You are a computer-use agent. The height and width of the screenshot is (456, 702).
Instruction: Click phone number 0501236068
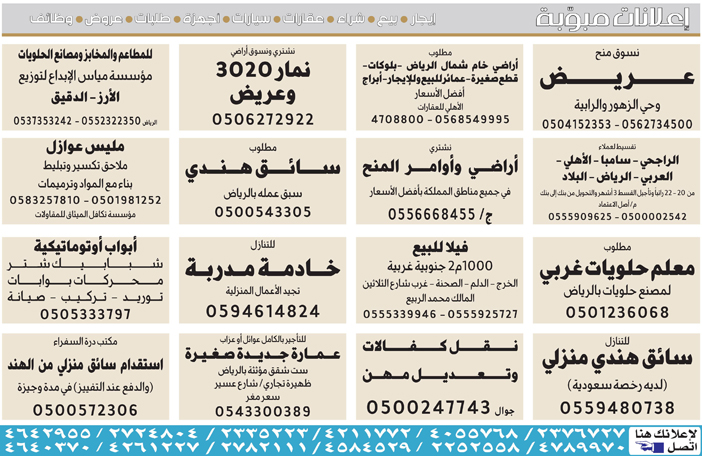pos(617,312)
